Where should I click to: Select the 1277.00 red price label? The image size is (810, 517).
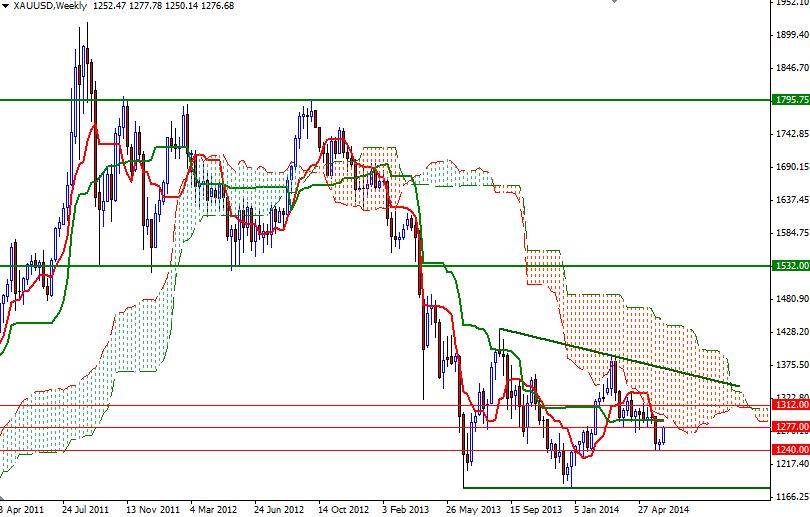click(790, 427)
